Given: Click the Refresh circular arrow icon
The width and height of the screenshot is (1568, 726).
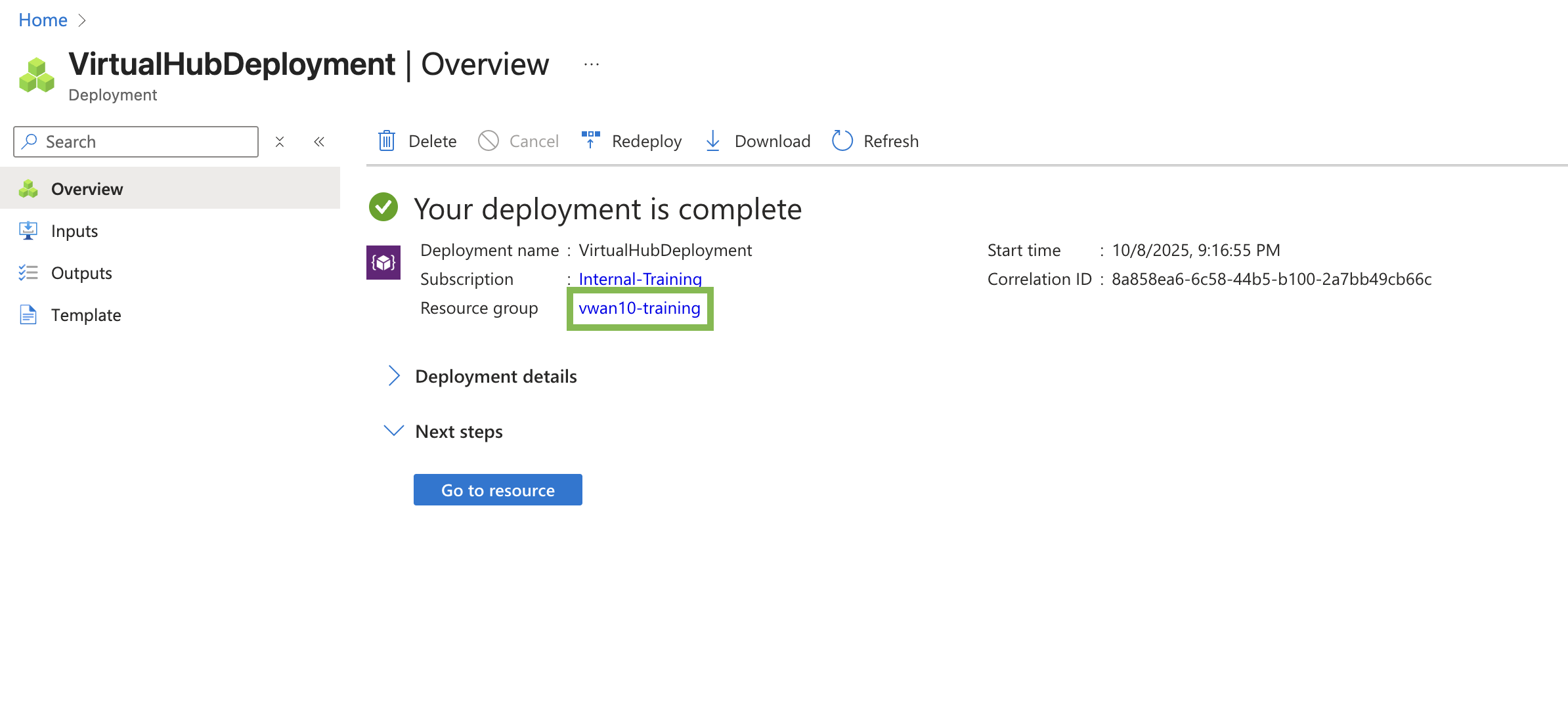Looking at the screenshot, I should (x=842, y=141).
